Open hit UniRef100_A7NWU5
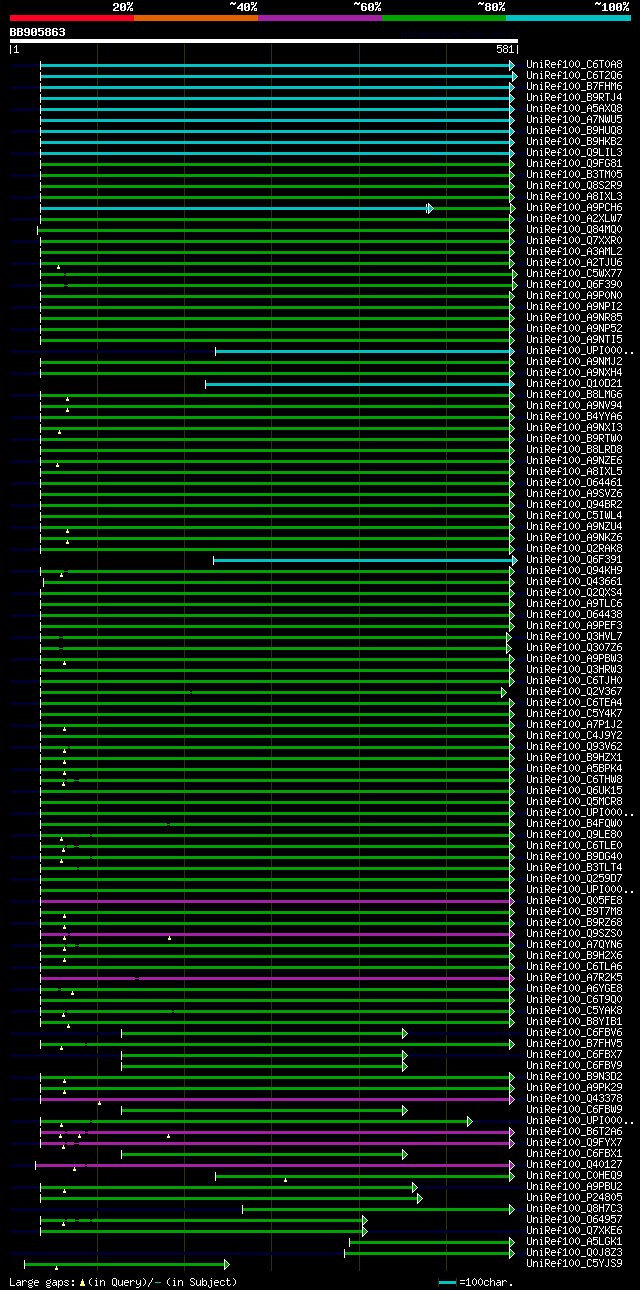 coord(574,119)
